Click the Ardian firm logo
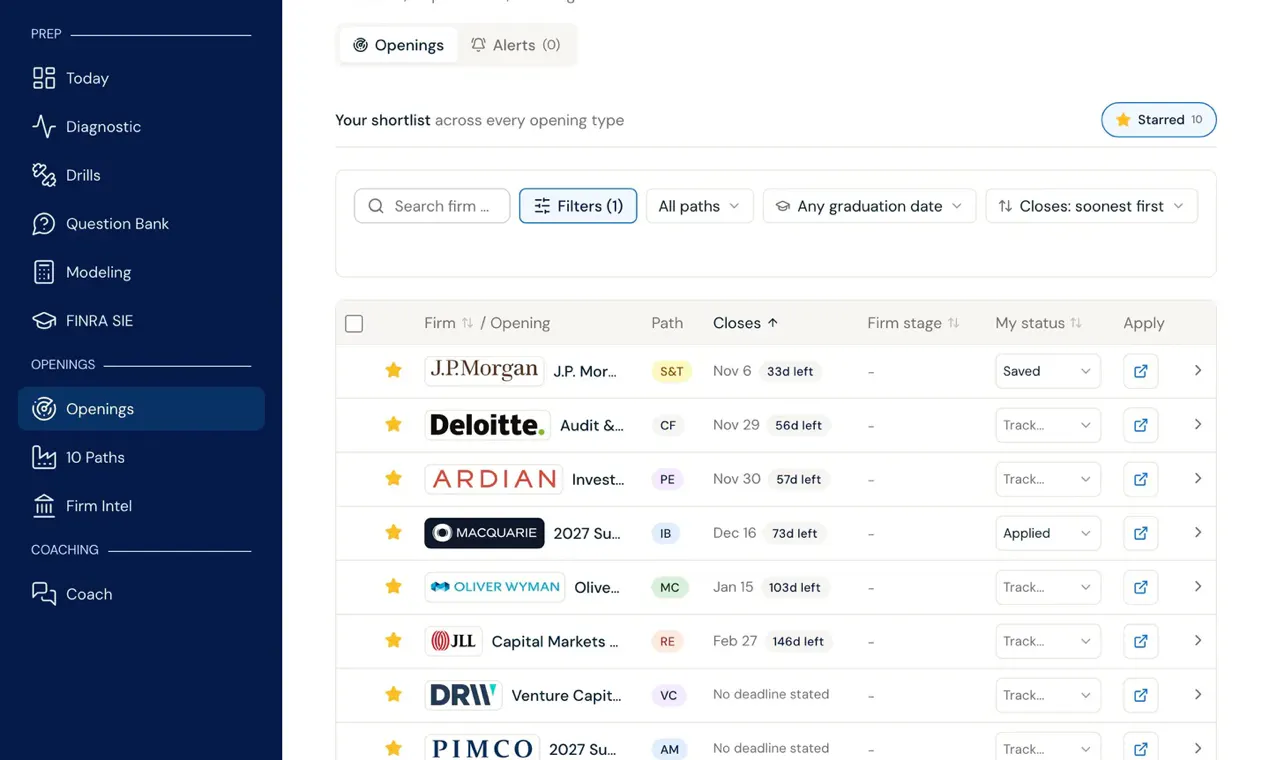 pos(493,479)
